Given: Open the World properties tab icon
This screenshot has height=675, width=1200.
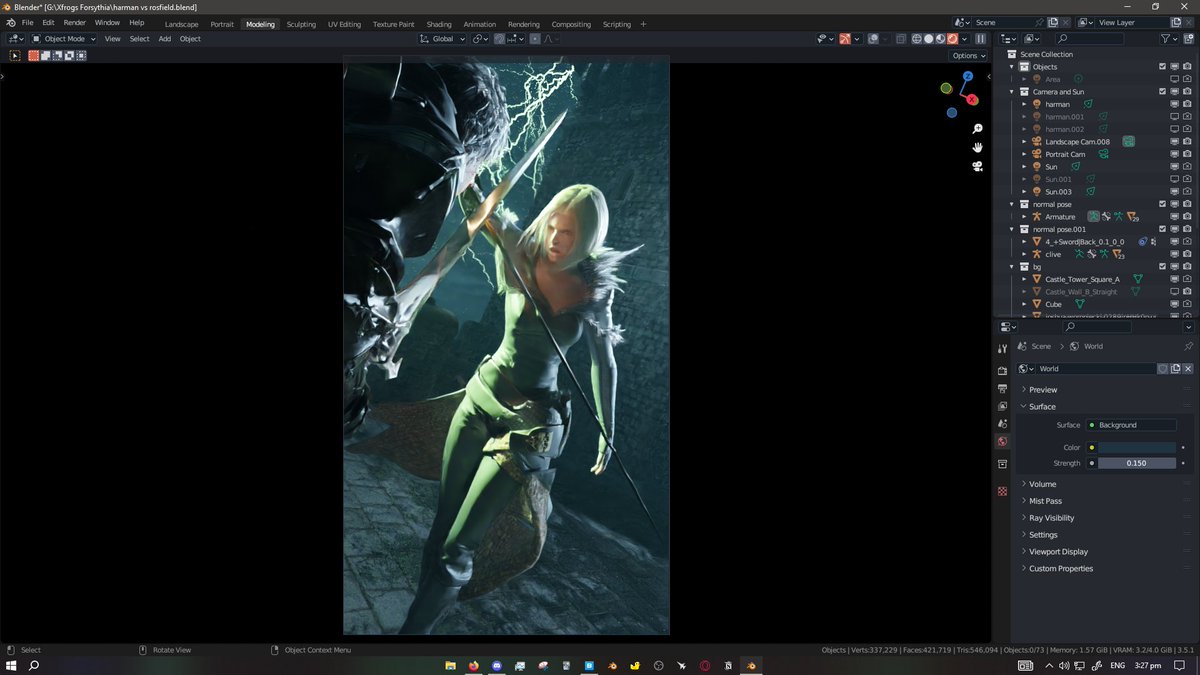Looking at the screenshot, I should pyautogui.click(x=1003, y=440).
